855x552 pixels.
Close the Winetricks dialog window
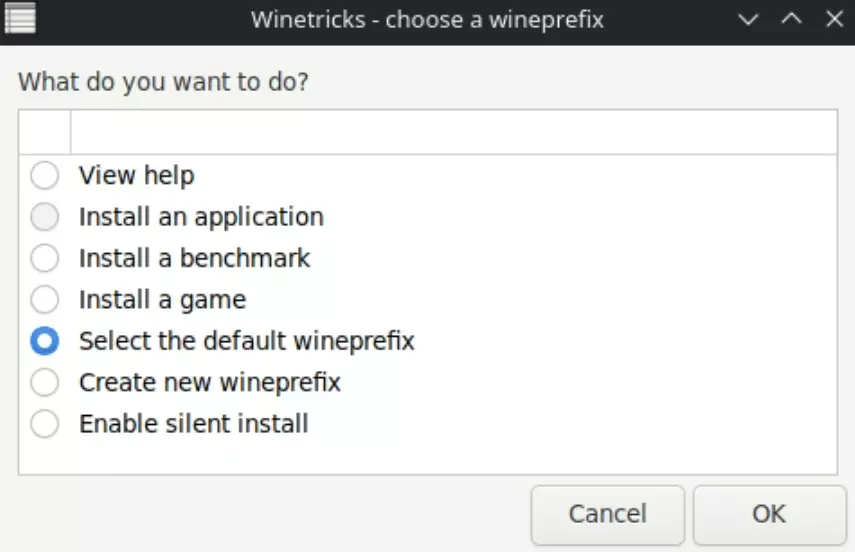click(x=832, y=19)
